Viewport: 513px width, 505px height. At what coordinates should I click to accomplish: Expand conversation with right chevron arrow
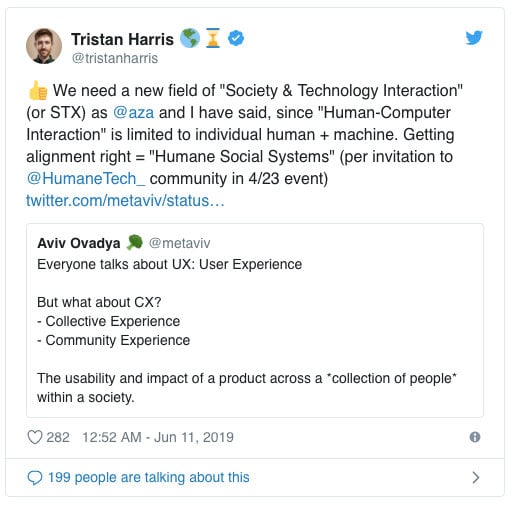pos(476,478)
